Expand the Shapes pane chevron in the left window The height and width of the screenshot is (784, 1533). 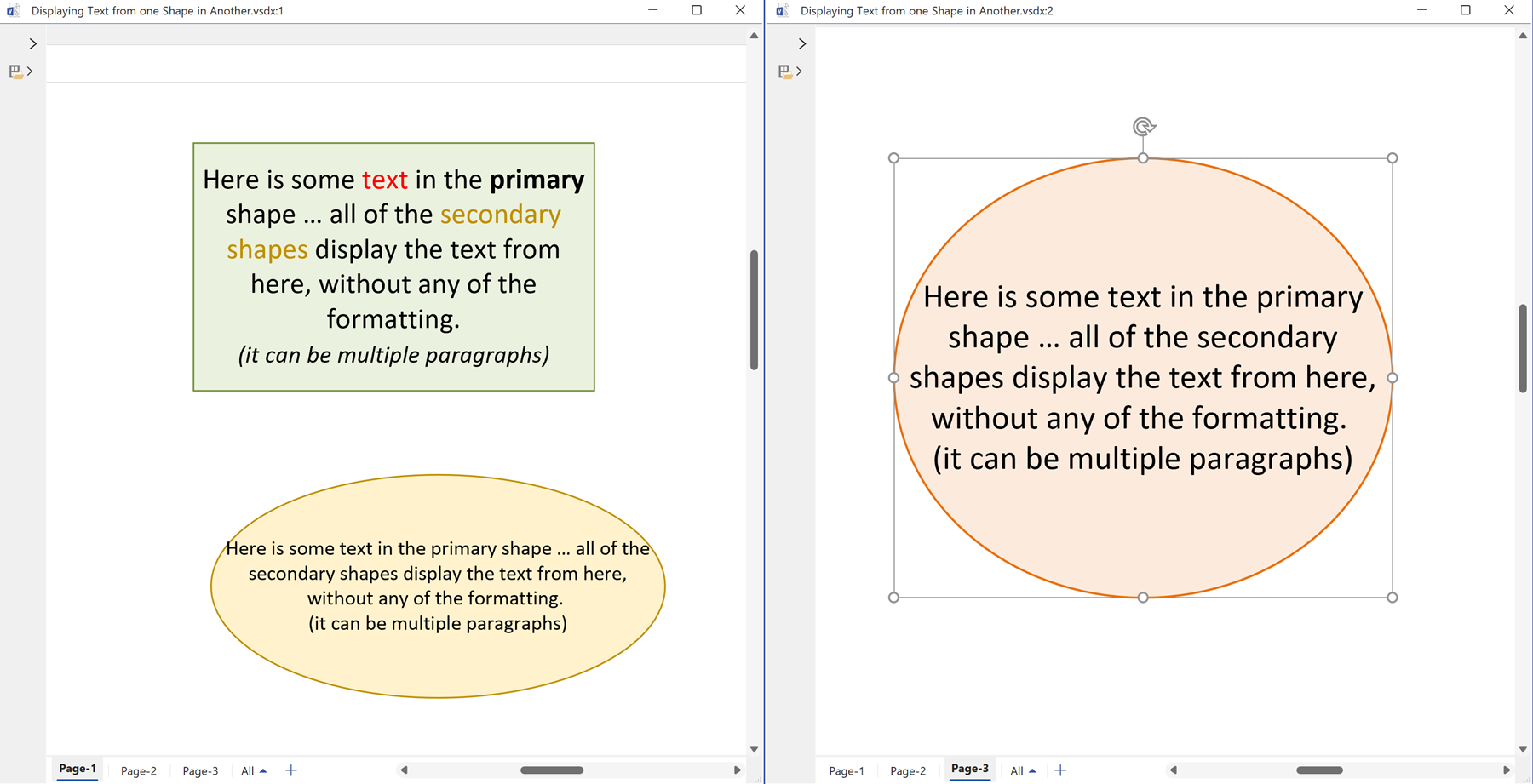(x=30, y=71)
